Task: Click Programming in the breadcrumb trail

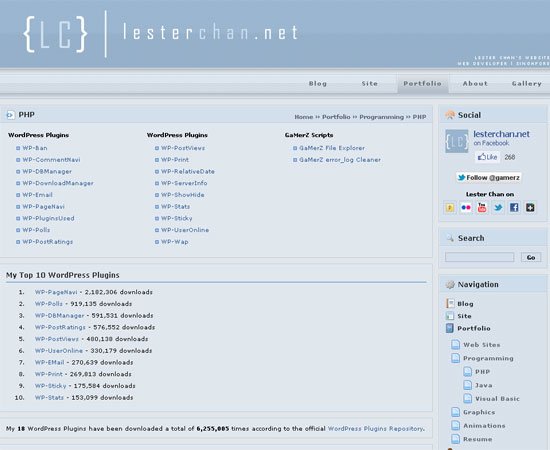Action: coord(382,117)
